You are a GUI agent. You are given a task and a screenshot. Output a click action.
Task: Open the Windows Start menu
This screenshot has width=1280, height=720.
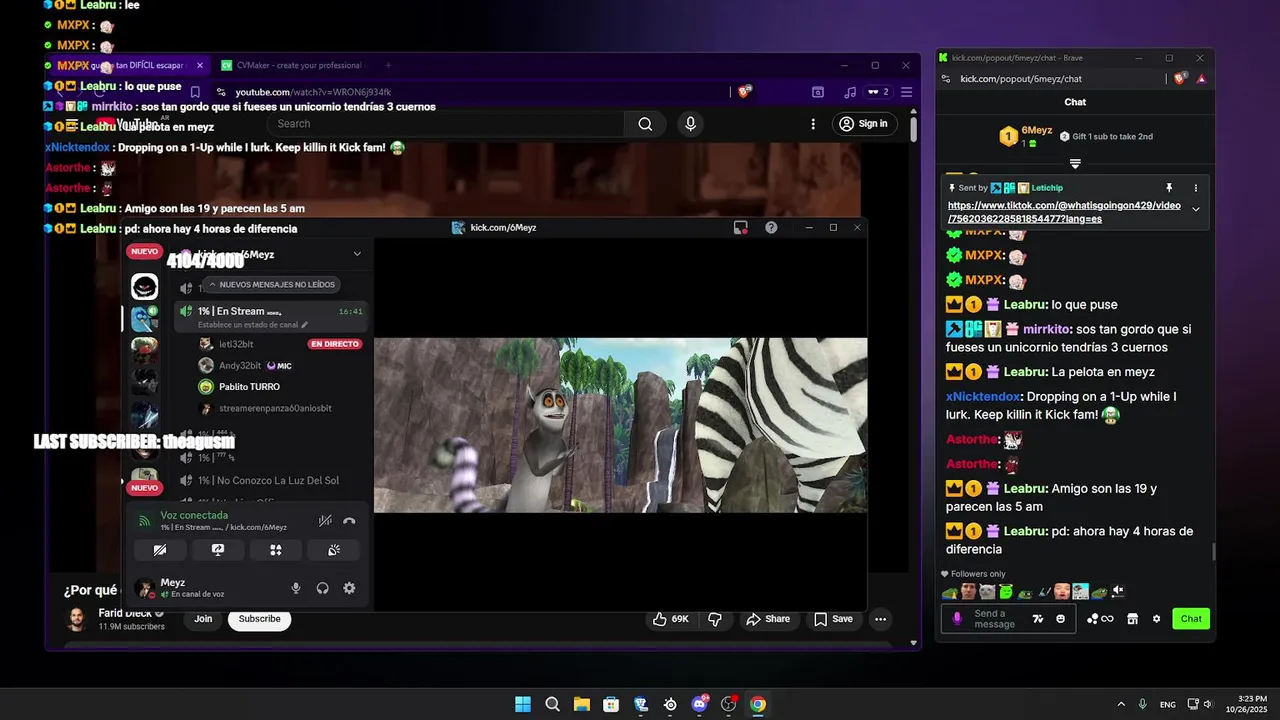[523, 704]
